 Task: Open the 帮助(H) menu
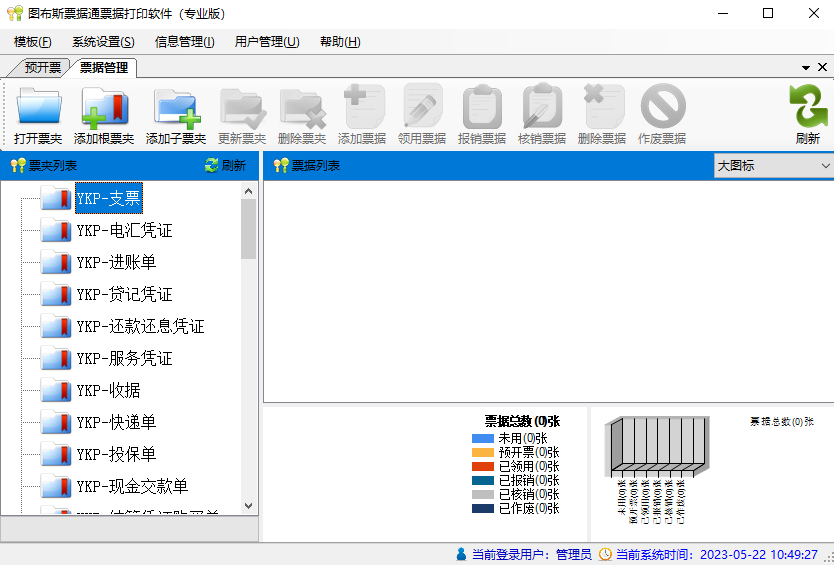click(340, 42)
